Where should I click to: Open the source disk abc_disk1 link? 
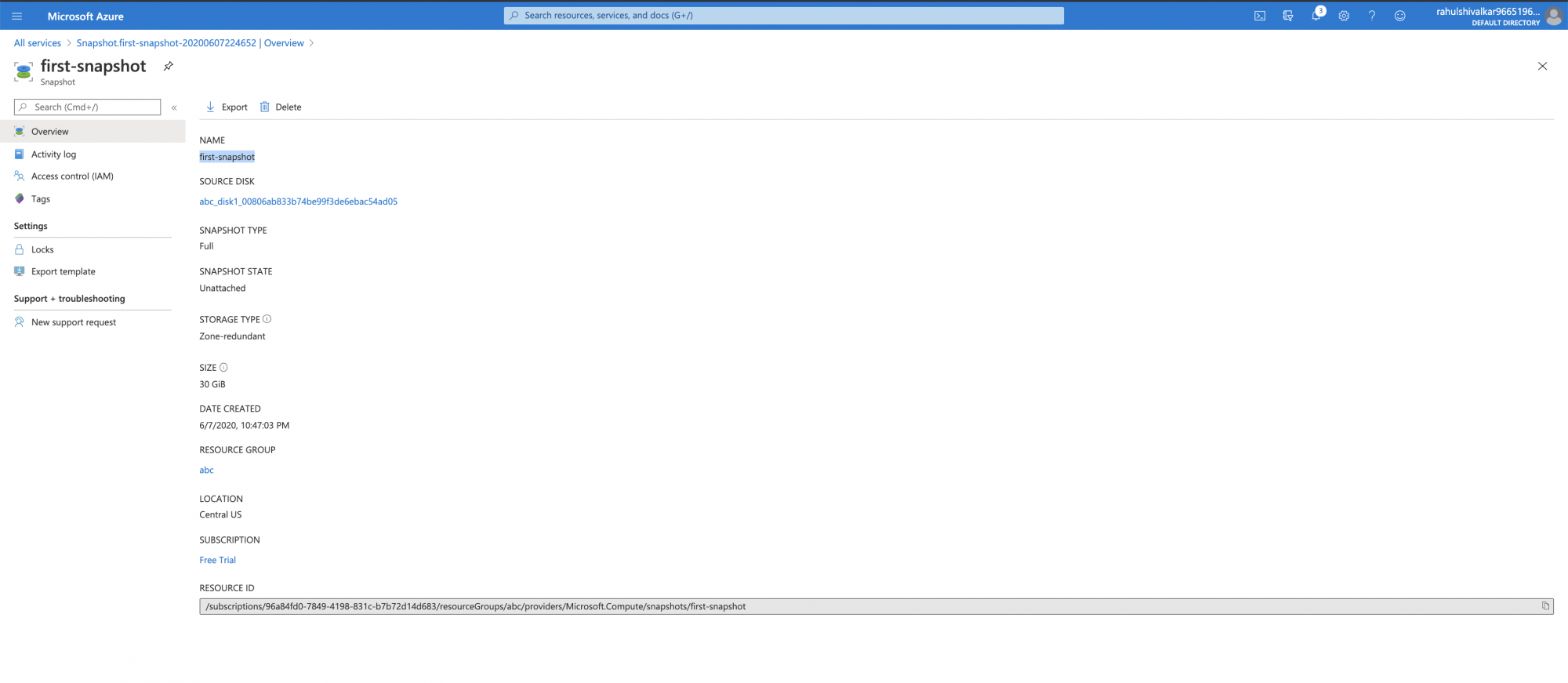point(298,202)
